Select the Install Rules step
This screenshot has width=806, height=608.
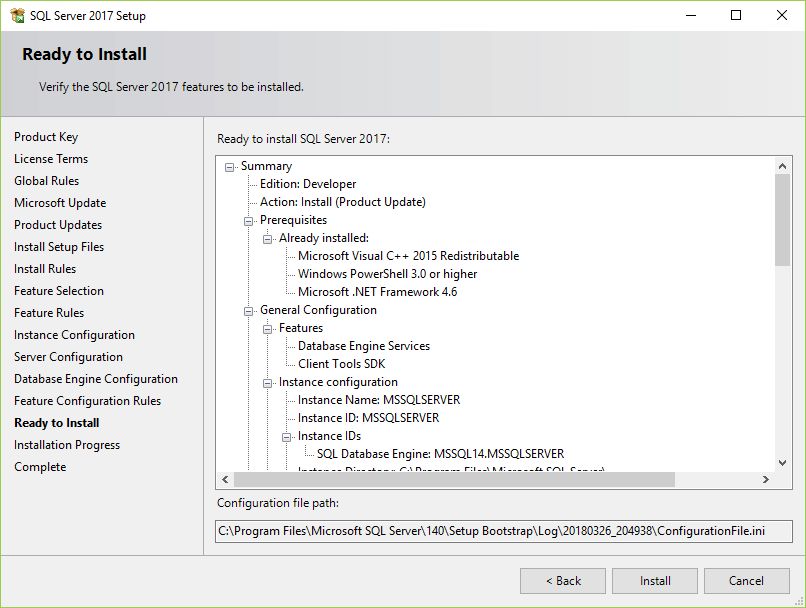[x=45, y=269]
